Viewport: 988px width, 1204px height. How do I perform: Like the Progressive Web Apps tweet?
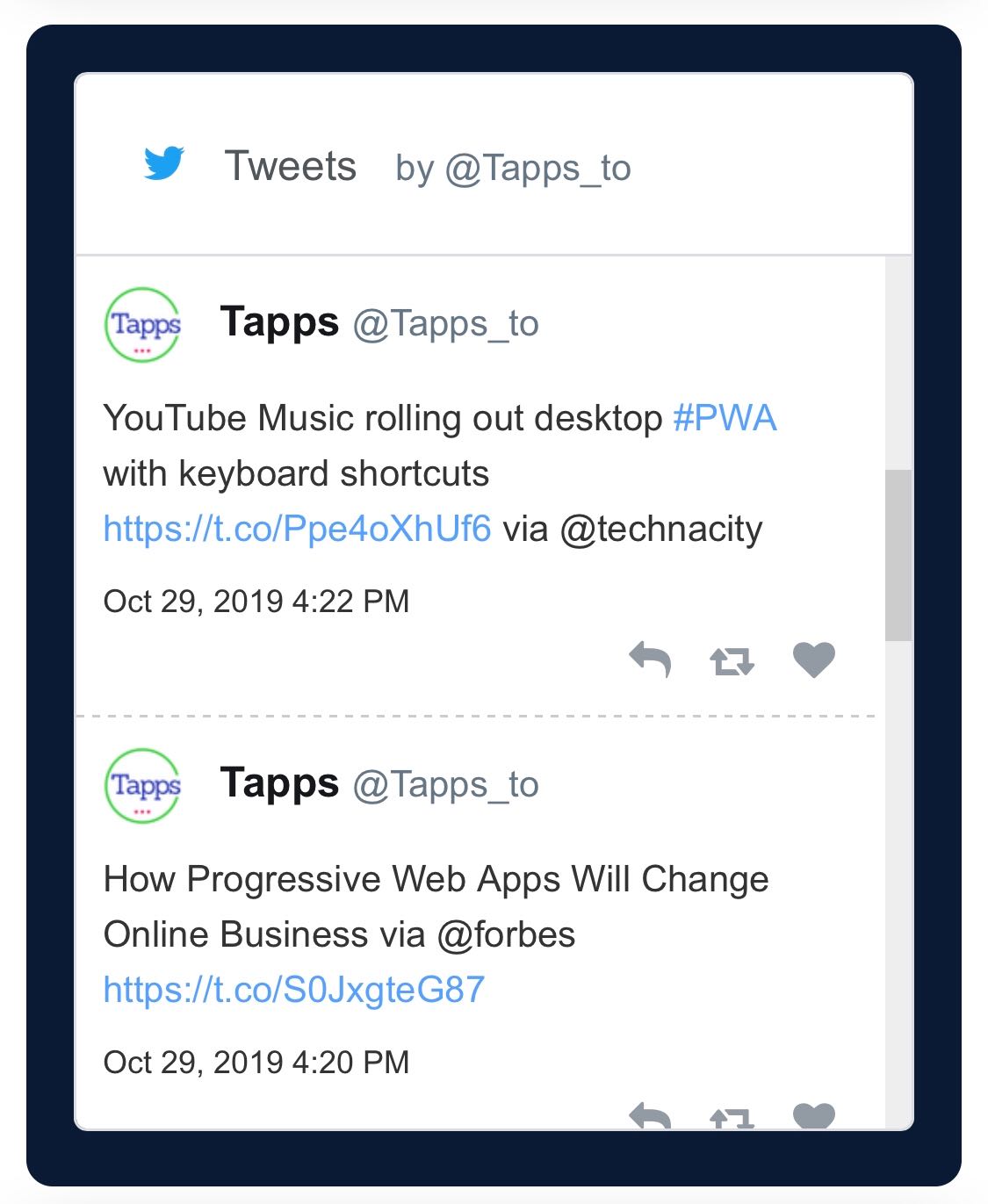pyautogui.click(x=813, y=1115)
